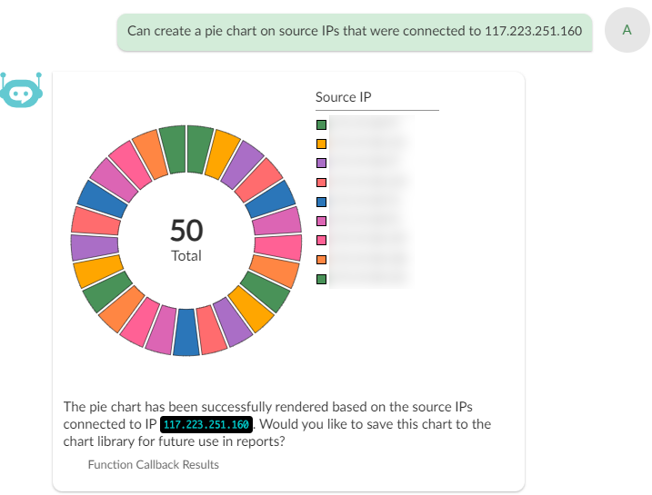
Task: Toggle the salmon red legend entry marker
Action: [321, 183]
